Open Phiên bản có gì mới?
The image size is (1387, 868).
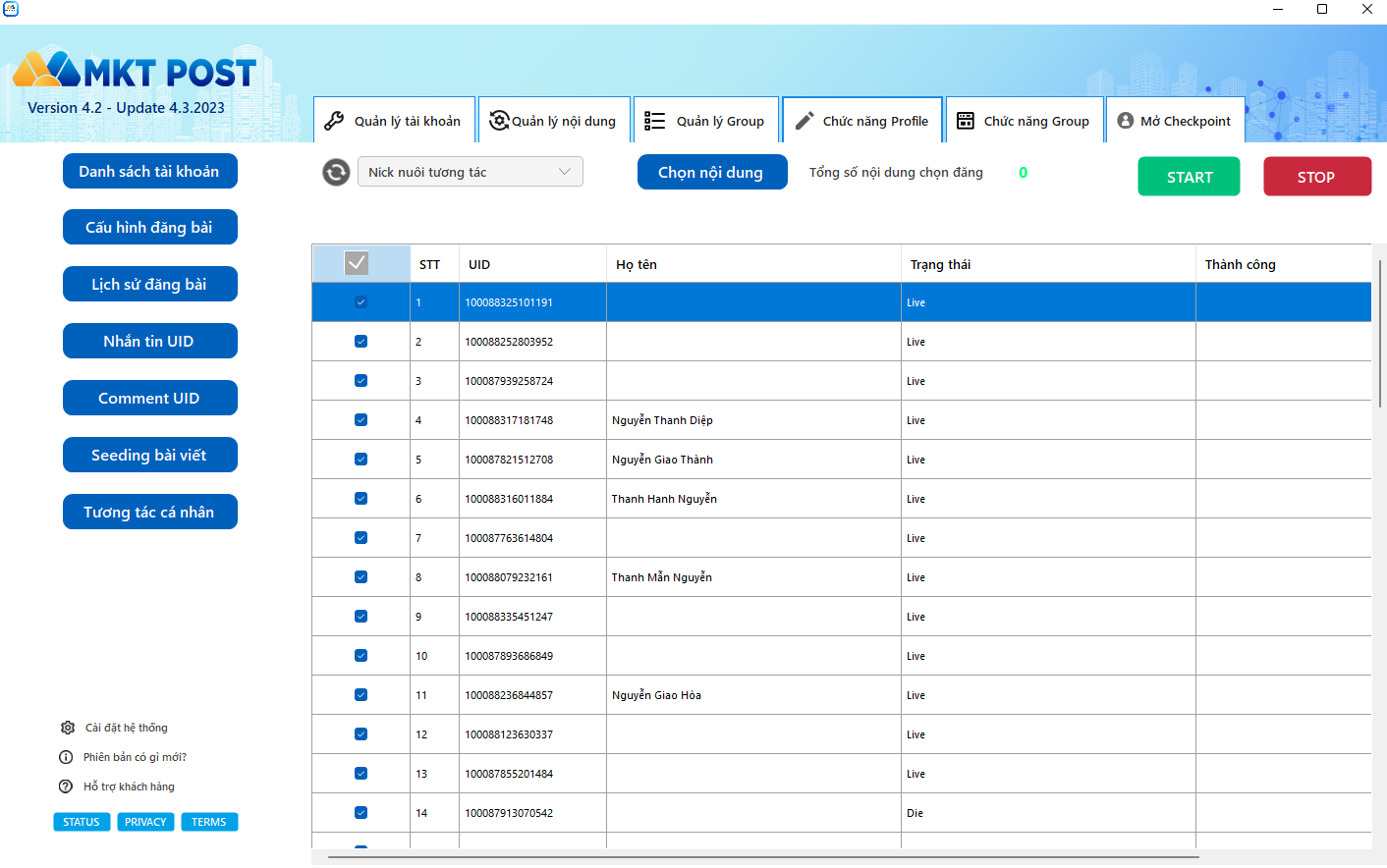tap(135, 757)
